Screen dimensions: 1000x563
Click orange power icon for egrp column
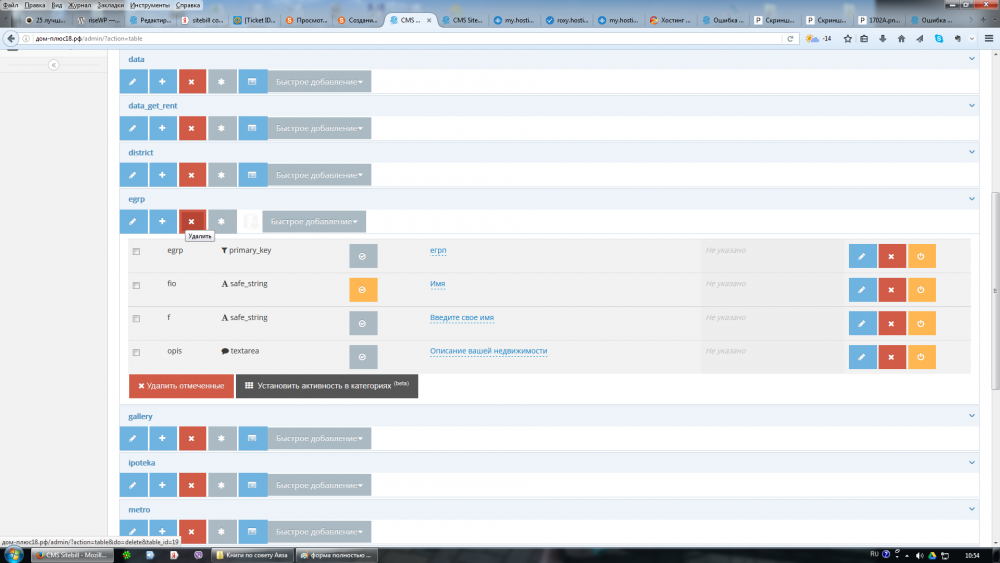(x=922, y=256)
